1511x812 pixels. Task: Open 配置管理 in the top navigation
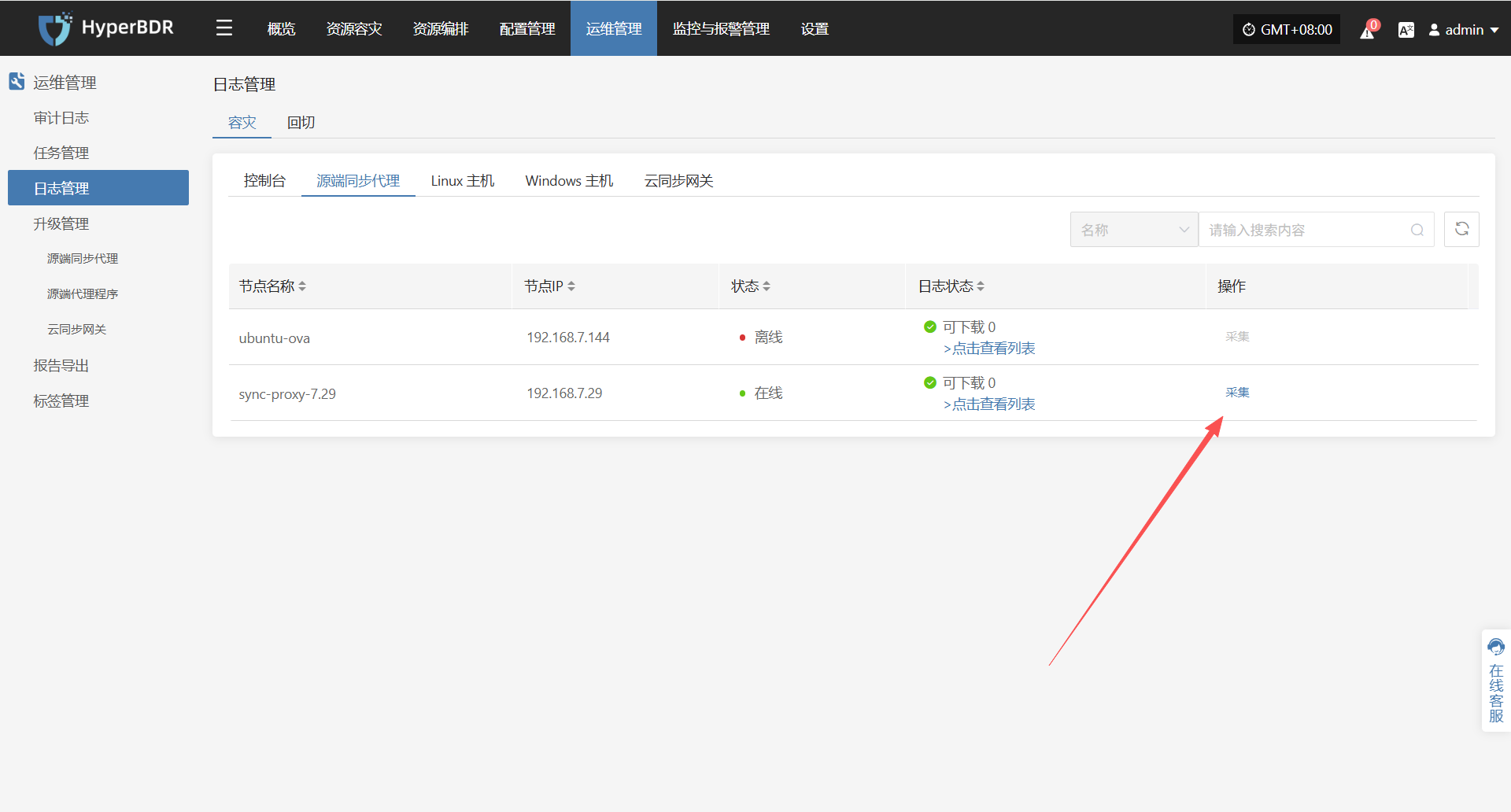(527, 29)
